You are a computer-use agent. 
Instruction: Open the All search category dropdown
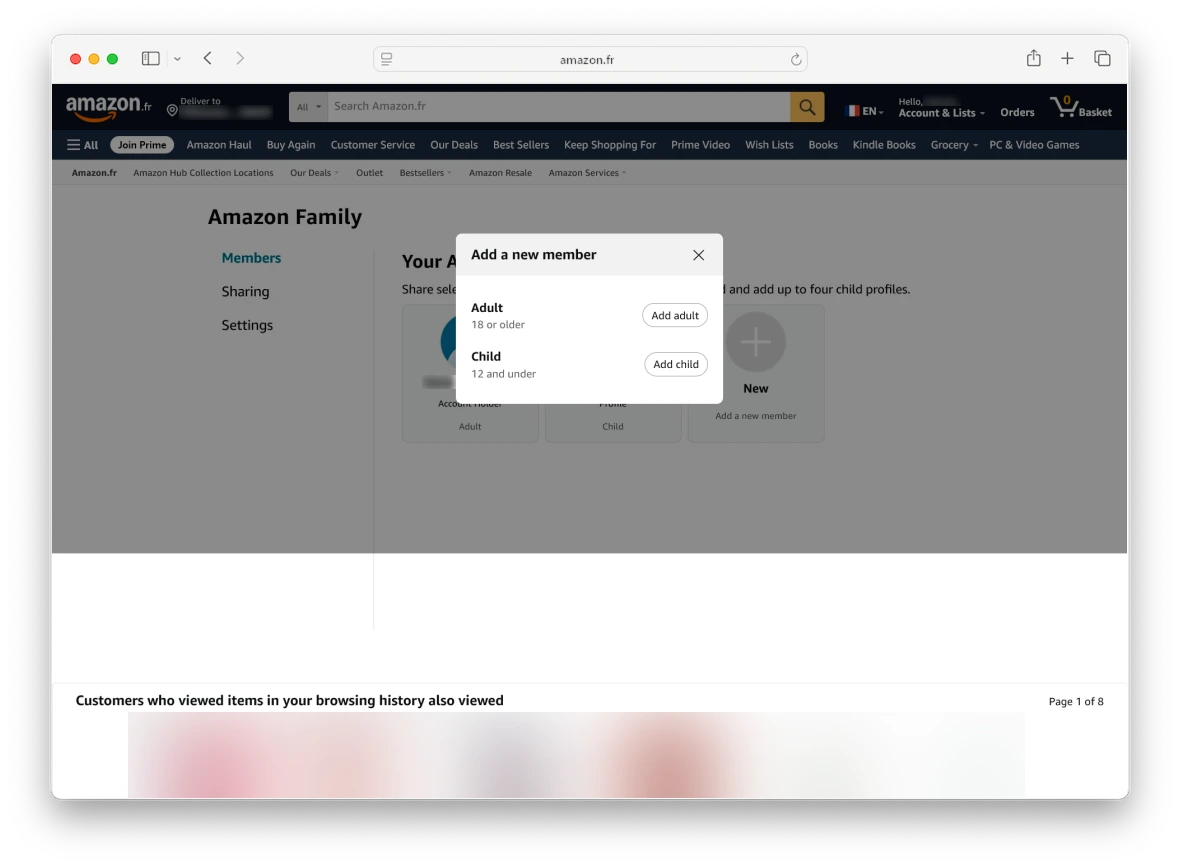[x=309, y=107]
